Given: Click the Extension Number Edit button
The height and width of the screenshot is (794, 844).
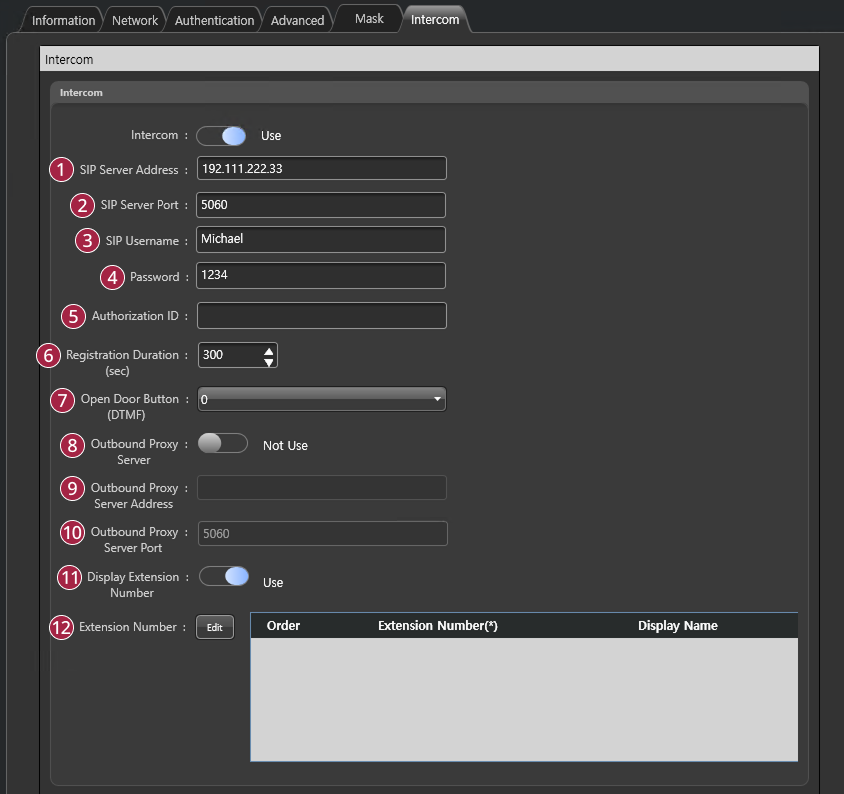Looking at the screenshot, I should (x=214, y=627).
